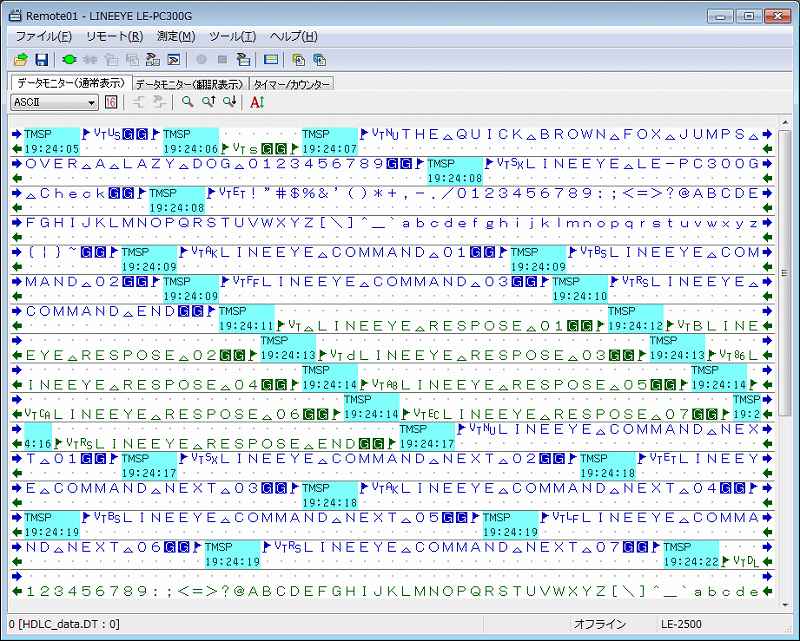800x641 pixels.
Task: Open the ASCII code dropdown
Action: [91, 101]
